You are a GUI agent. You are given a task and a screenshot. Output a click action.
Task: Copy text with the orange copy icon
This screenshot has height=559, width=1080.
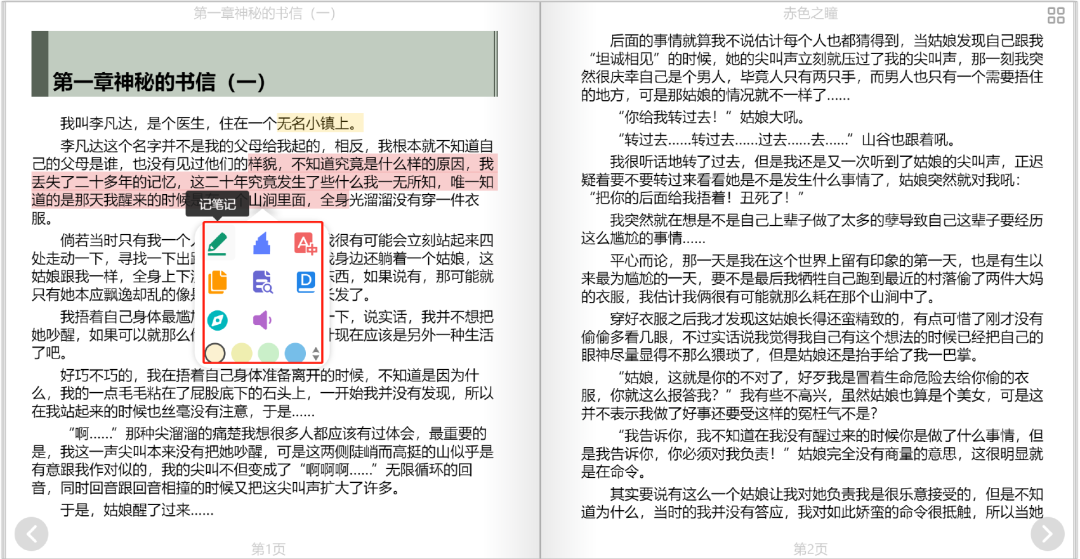click(218, 282)
